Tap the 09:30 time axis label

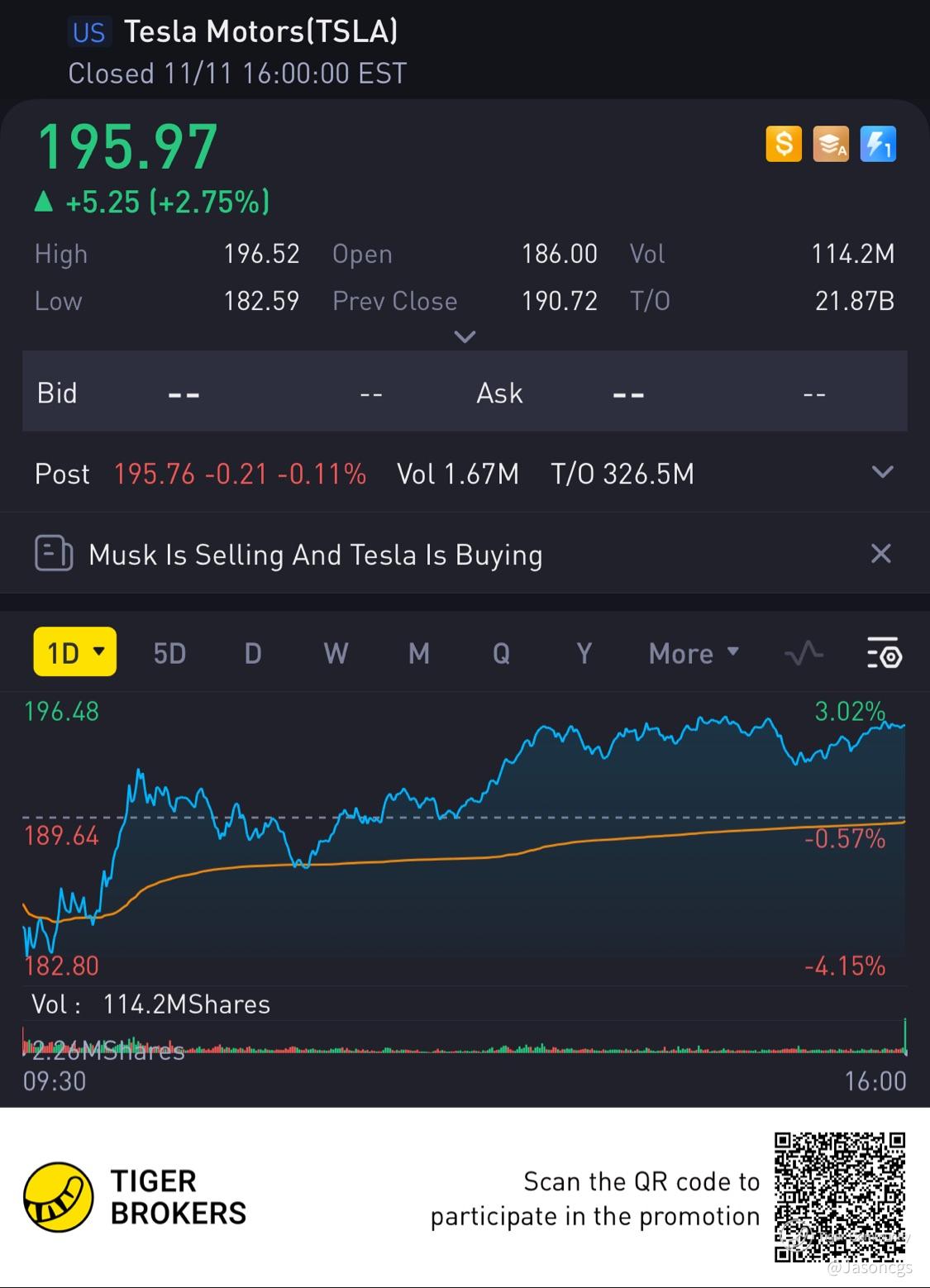[55, 1080]
